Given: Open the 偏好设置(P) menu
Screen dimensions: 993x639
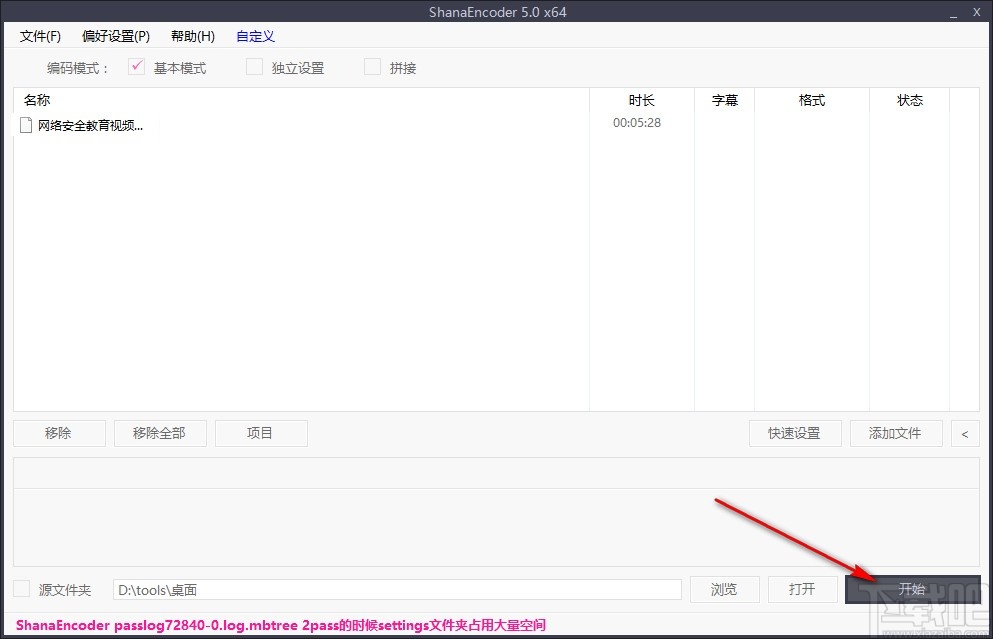Looking at the screenshot, I should pyautogui.click(x=116, y=36).
